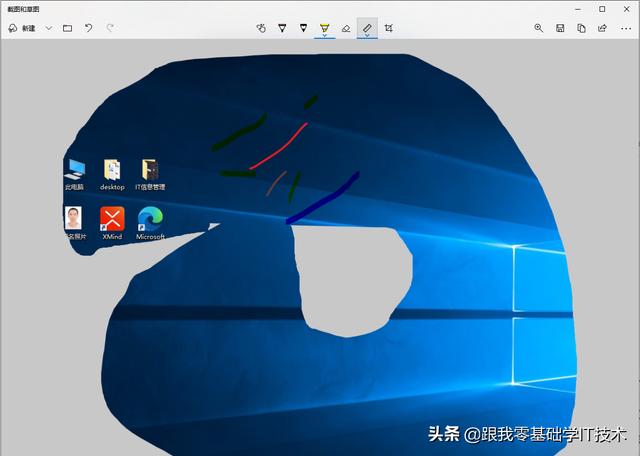Click the 新建 (New snip) button
Viewport: 640px width, 456px height.
point(22,28)
